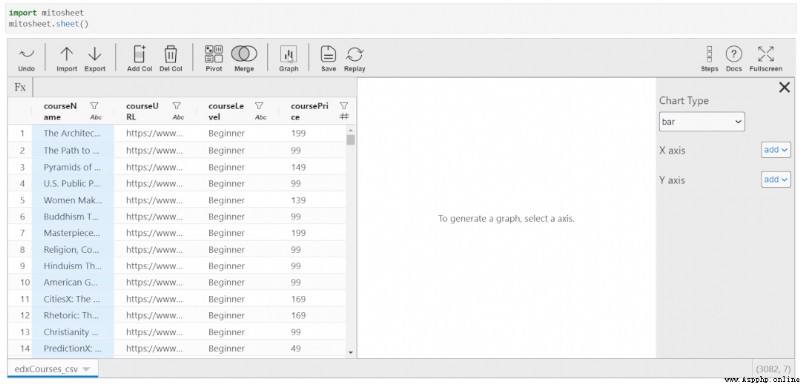Click cell 'Buddhism T...'
The image size is (800, 384).
[x=73, y=216]
